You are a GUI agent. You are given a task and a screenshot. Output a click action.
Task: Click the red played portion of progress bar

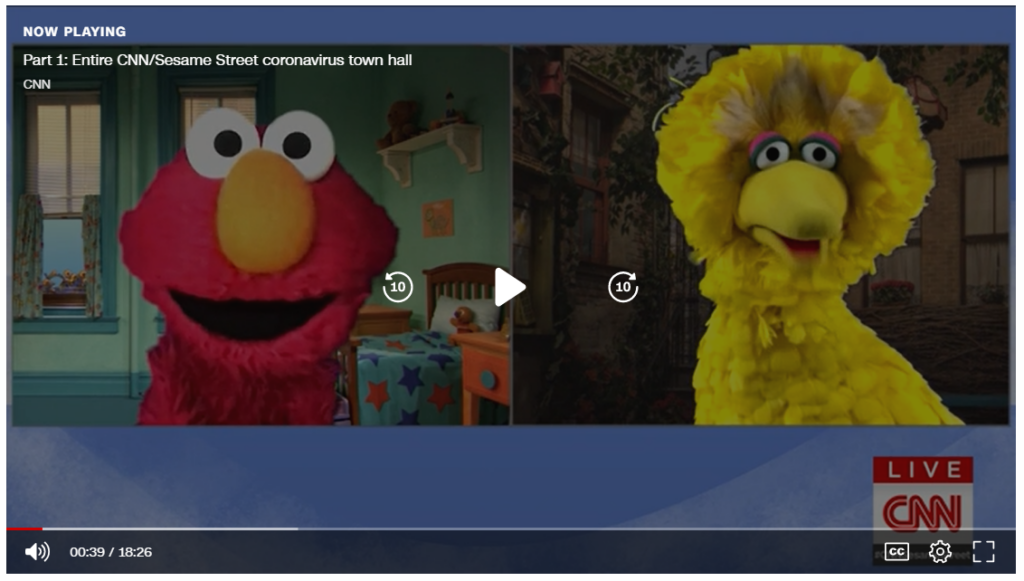click(24, 529)
